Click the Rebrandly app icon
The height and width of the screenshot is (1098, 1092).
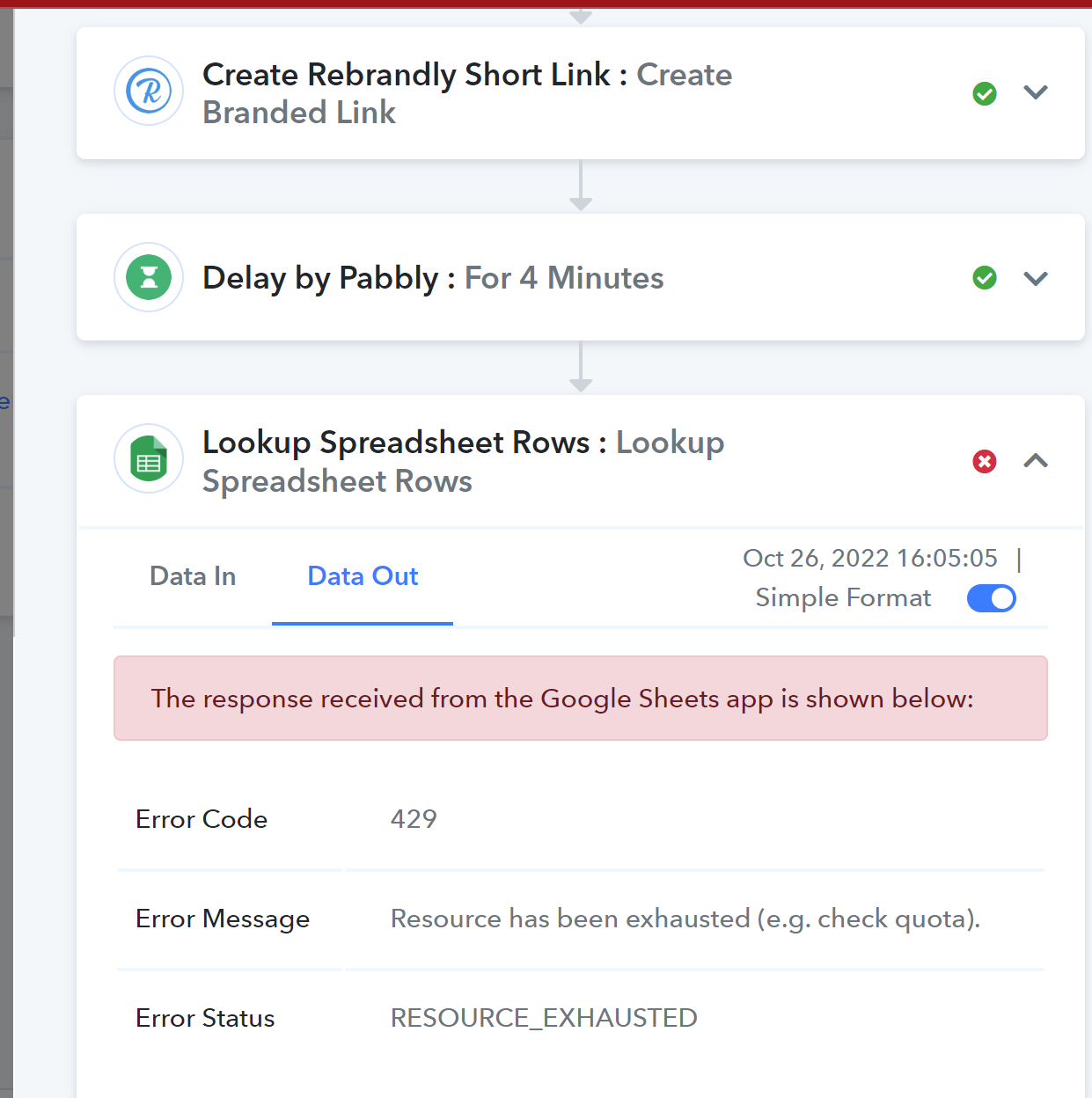pyautogui.click(x=149, y=91)
